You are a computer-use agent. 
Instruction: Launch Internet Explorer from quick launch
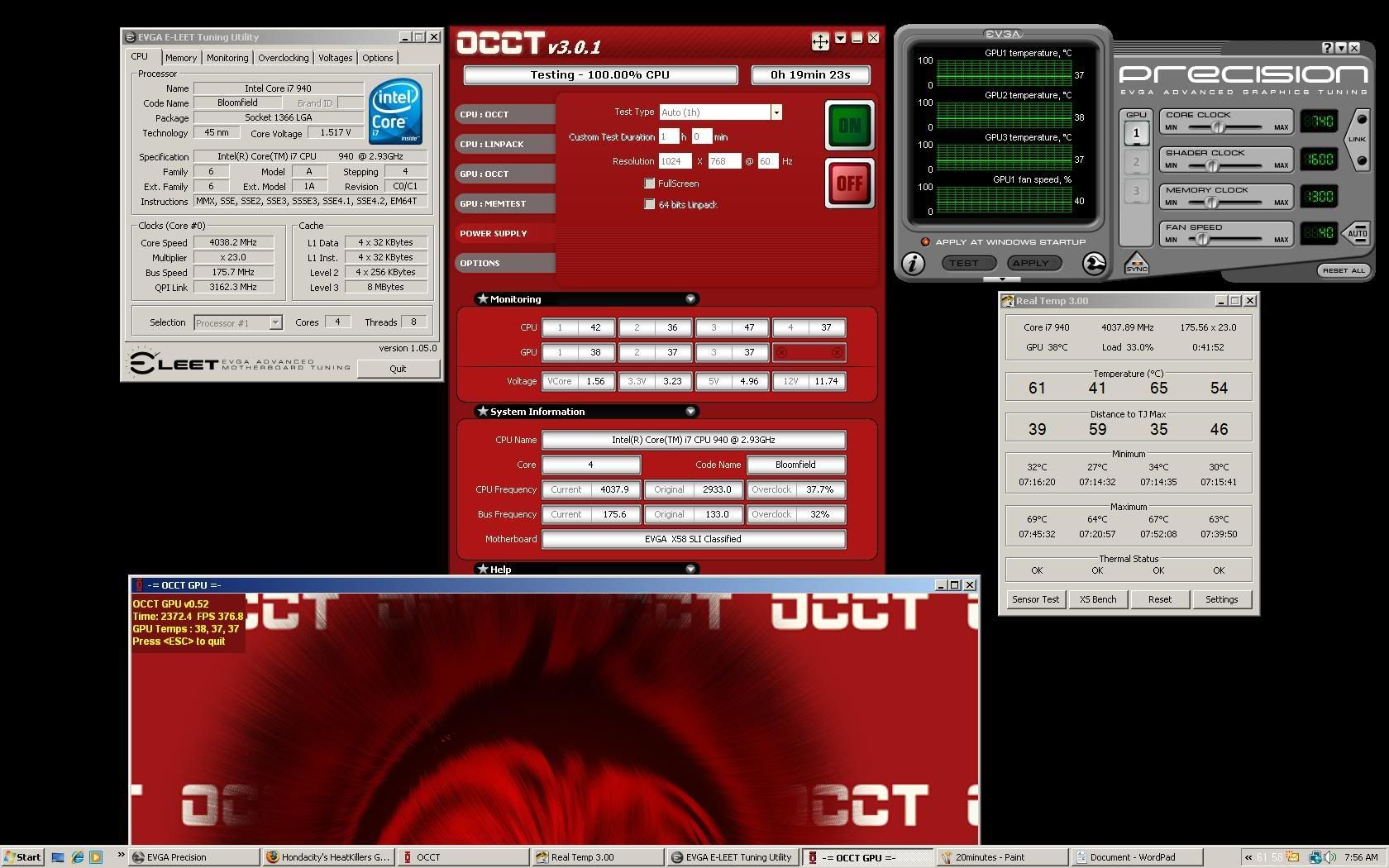pyautogui.click(x=77, y=857)
